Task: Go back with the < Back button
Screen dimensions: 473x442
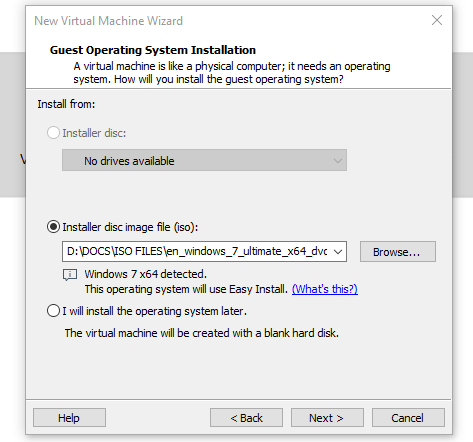Action: (x=246, y=418)
